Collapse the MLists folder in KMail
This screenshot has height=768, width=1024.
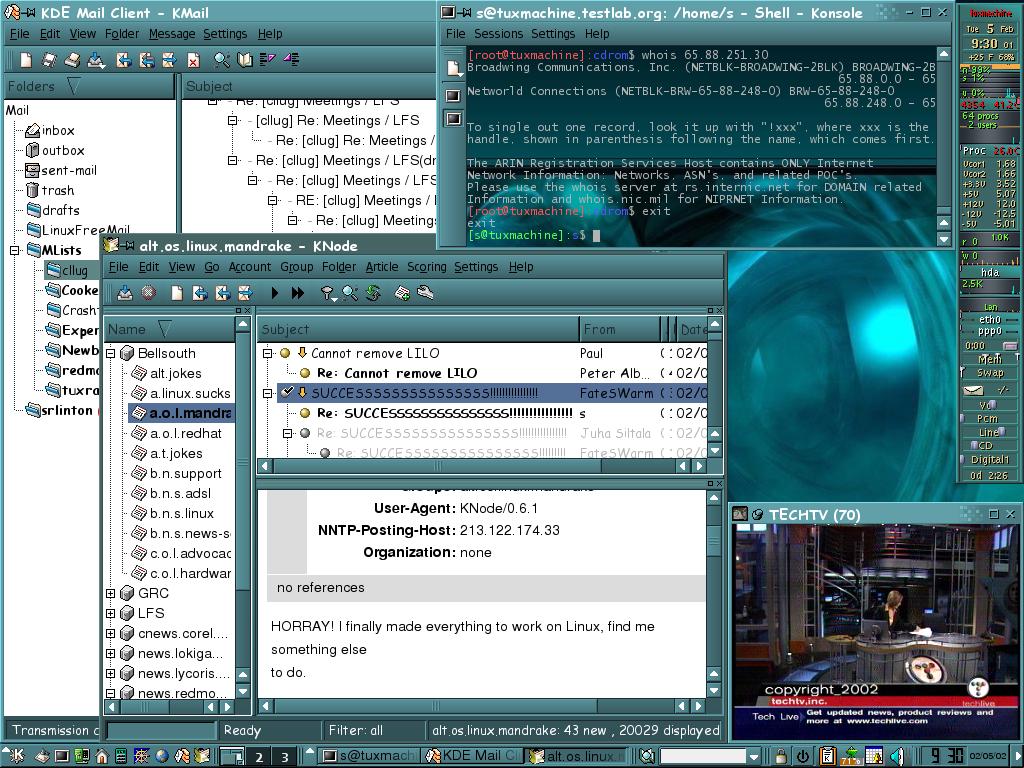pyautogui.click(x=14, y=250)
